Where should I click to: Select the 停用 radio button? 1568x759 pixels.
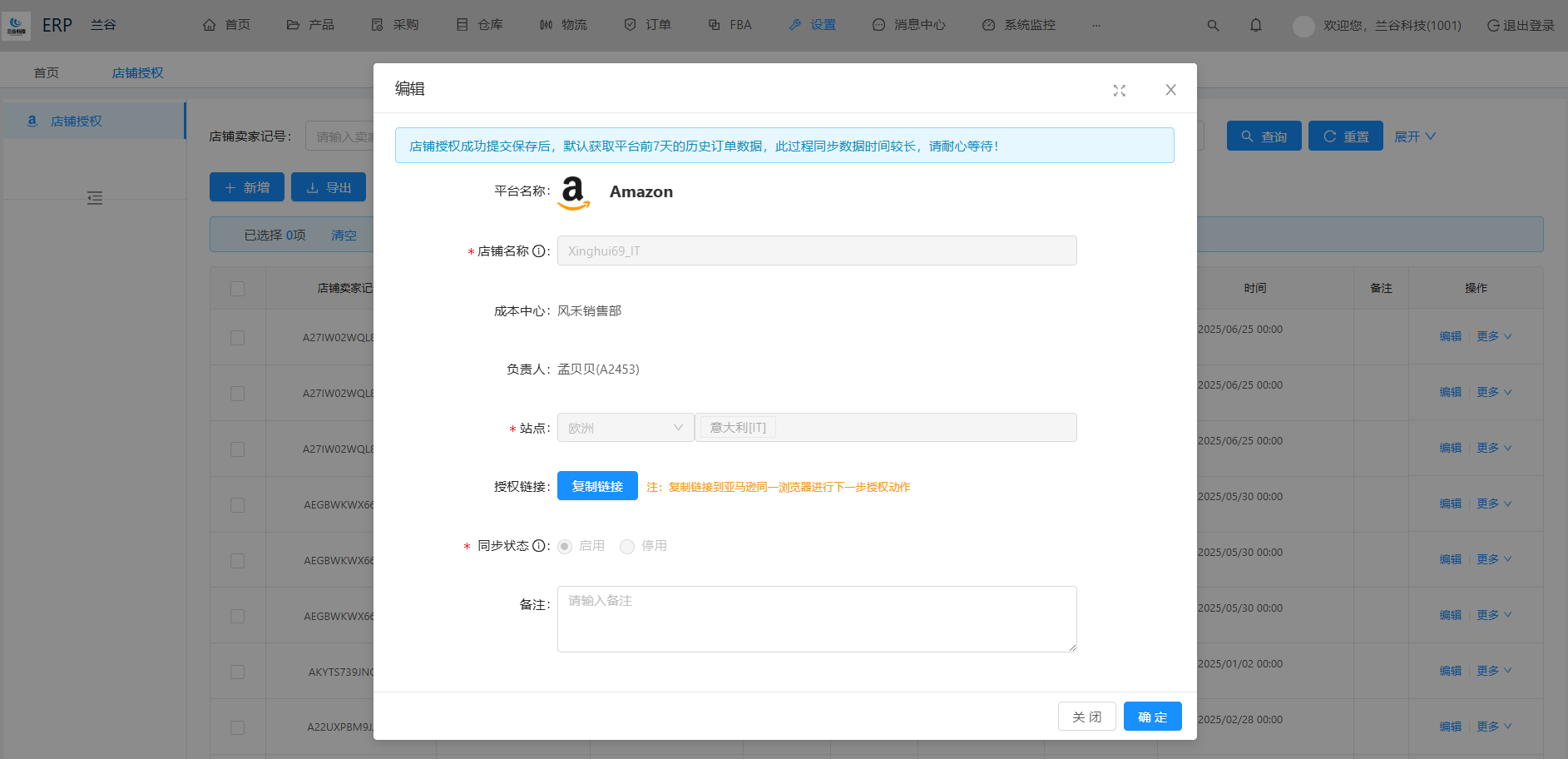(x=627, y=547)
